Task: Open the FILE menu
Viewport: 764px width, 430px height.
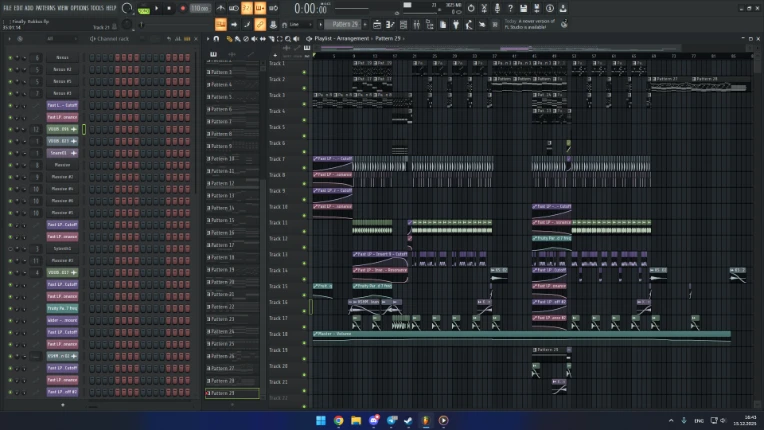Action: pos(7,7)
